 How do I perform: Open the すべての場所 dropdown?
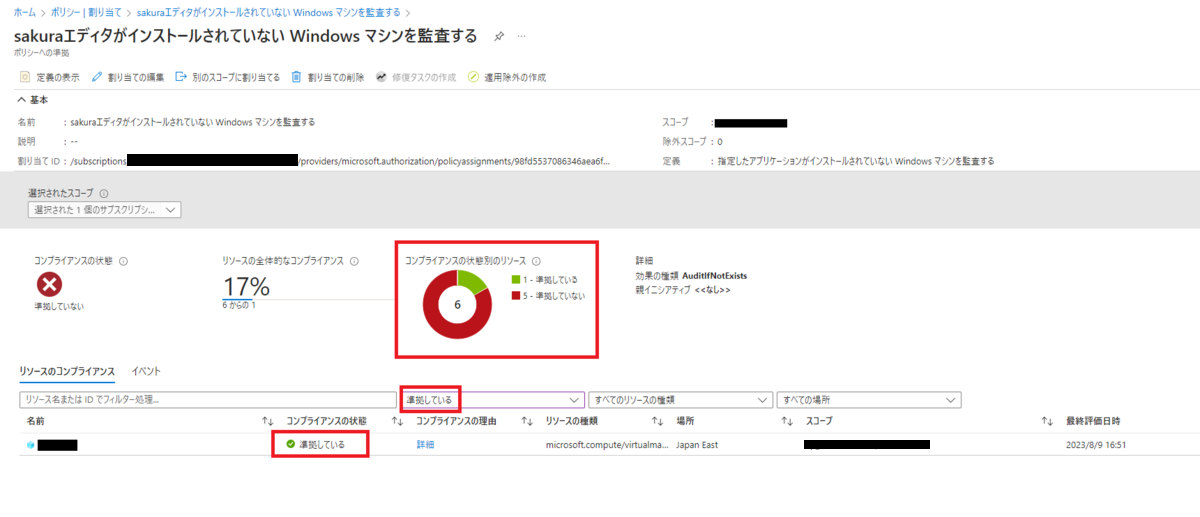869,400
